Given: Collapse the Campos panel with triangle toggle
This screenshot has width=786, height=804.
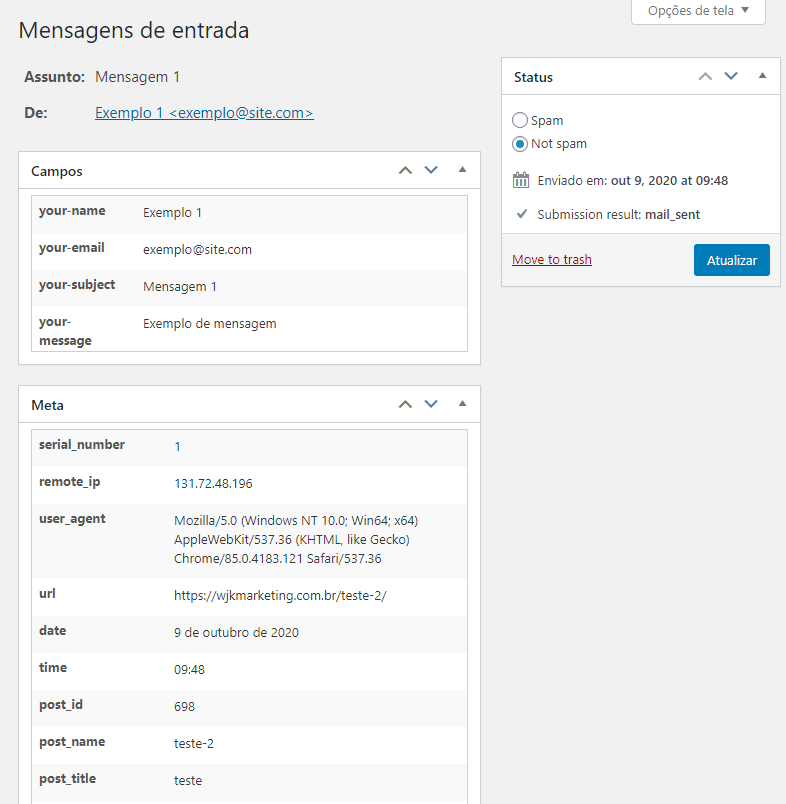Looking at the screenshot, I should tap(462, 170).
